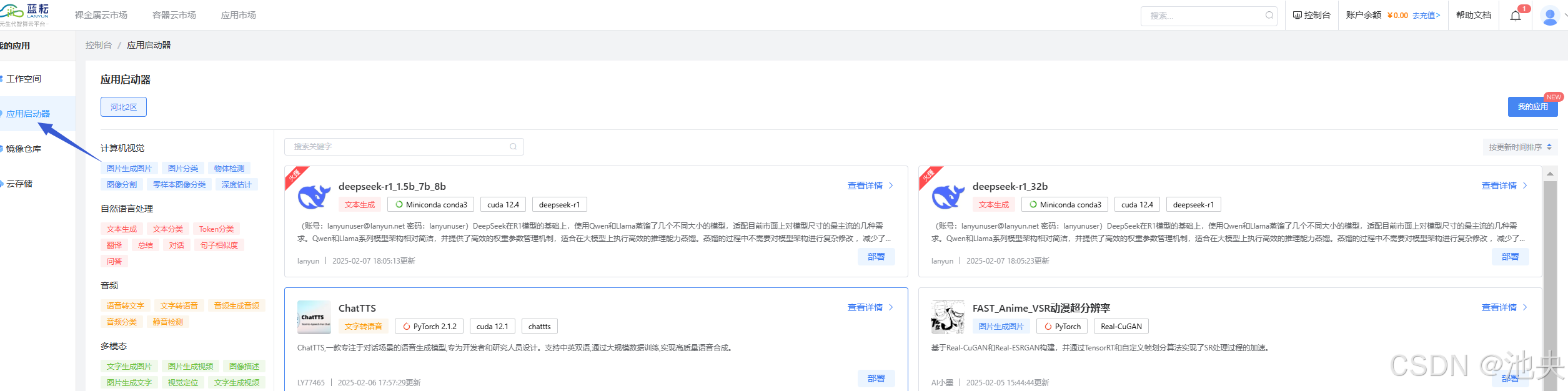Click the ChatTTS title text
Image resolution: width=1568 pixels, height=391 pixels.
click(x=357, y=308)
